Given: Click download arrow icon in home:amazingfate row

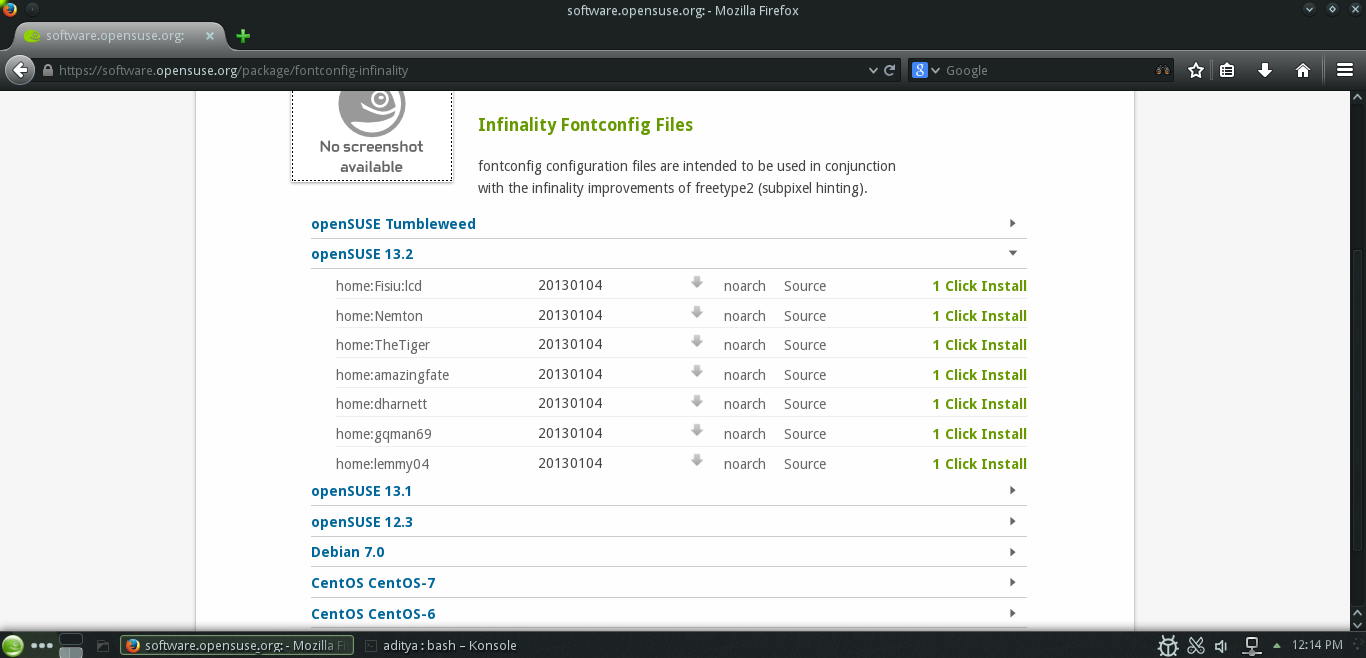Looking at the screenshot, I should point(697,372).
